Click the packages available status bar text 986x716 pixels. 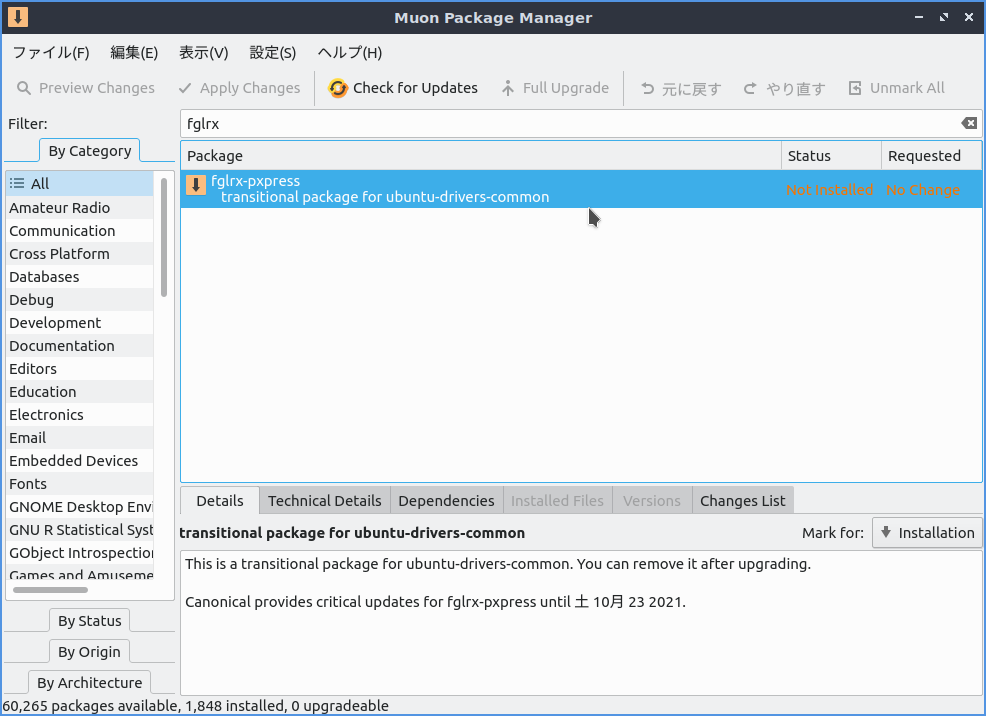click(196, 706)
